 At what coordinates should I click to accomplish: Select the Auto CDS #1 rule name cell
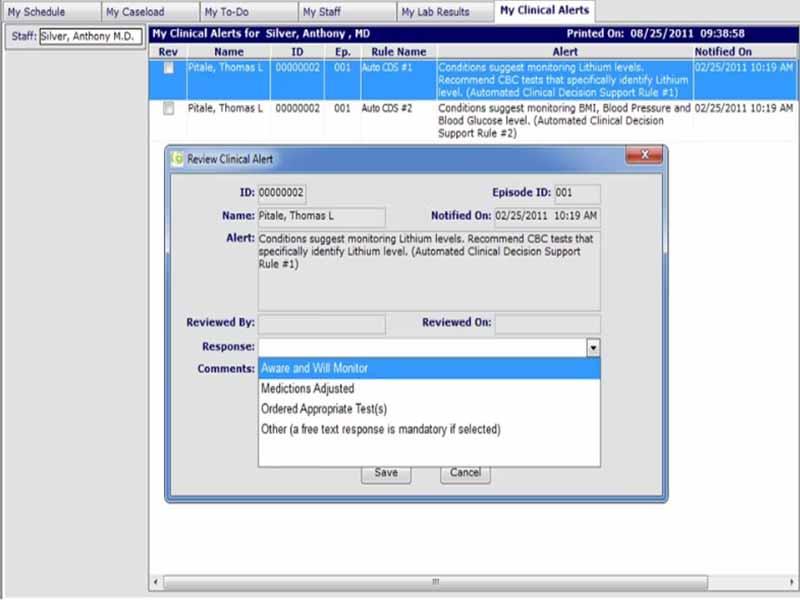click(387, 67)
